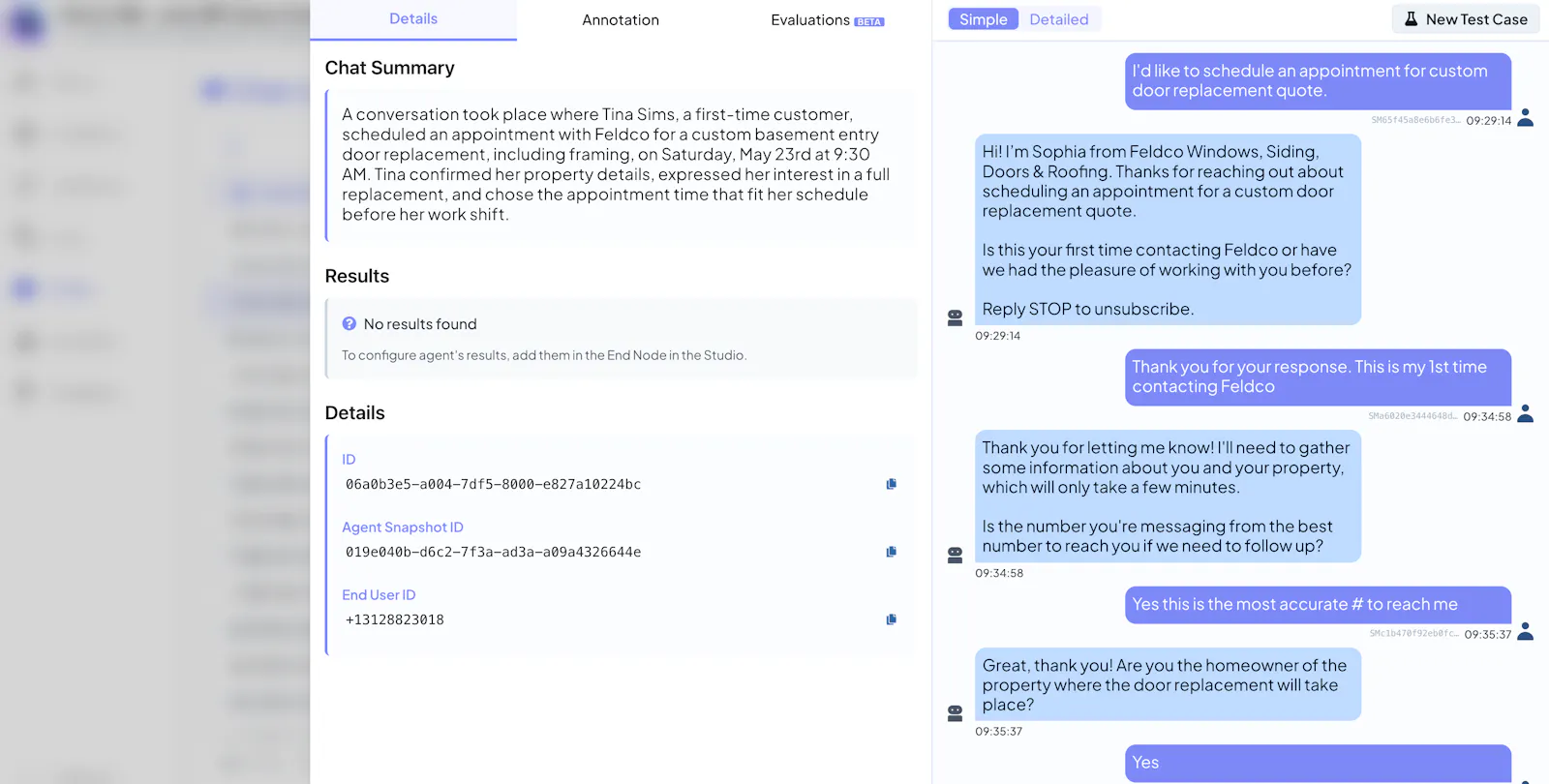Click timestamp 09:35:37 under homeowner question
Screen dimensions: 1549x784
point(998,732)
